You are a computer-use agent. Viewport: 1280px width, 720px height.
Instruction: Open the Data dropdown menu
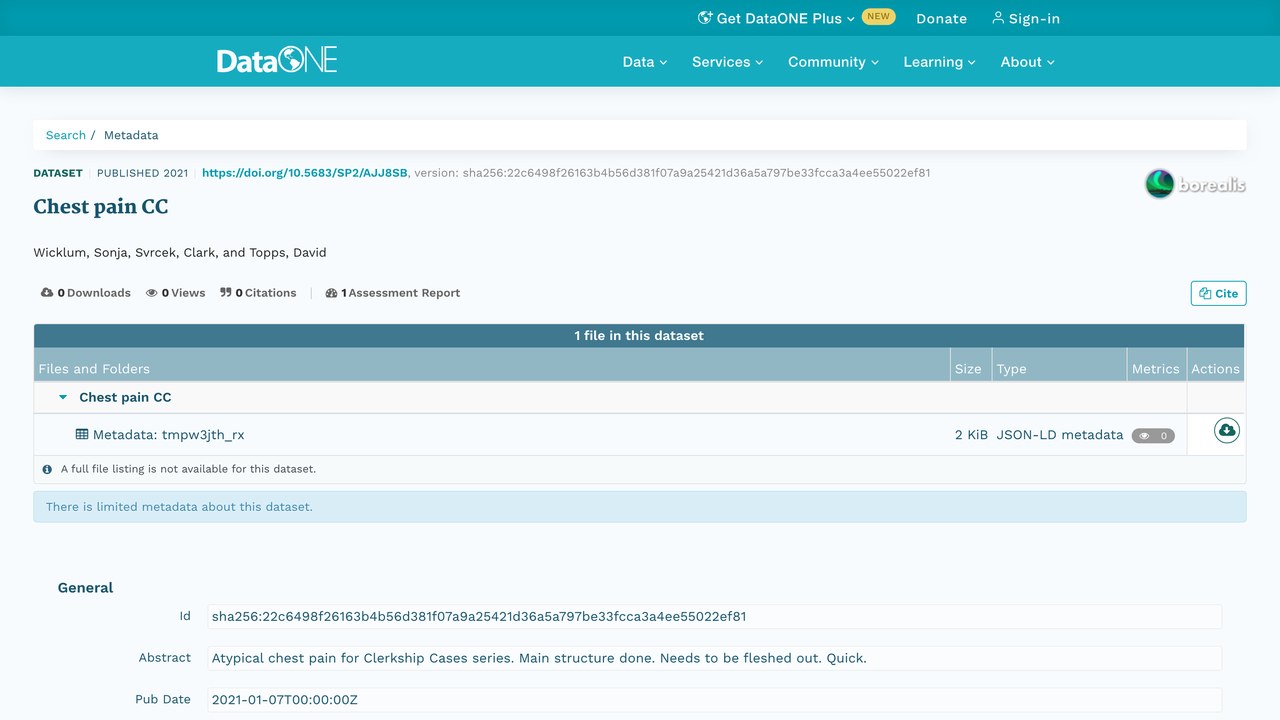click(645, 62)
